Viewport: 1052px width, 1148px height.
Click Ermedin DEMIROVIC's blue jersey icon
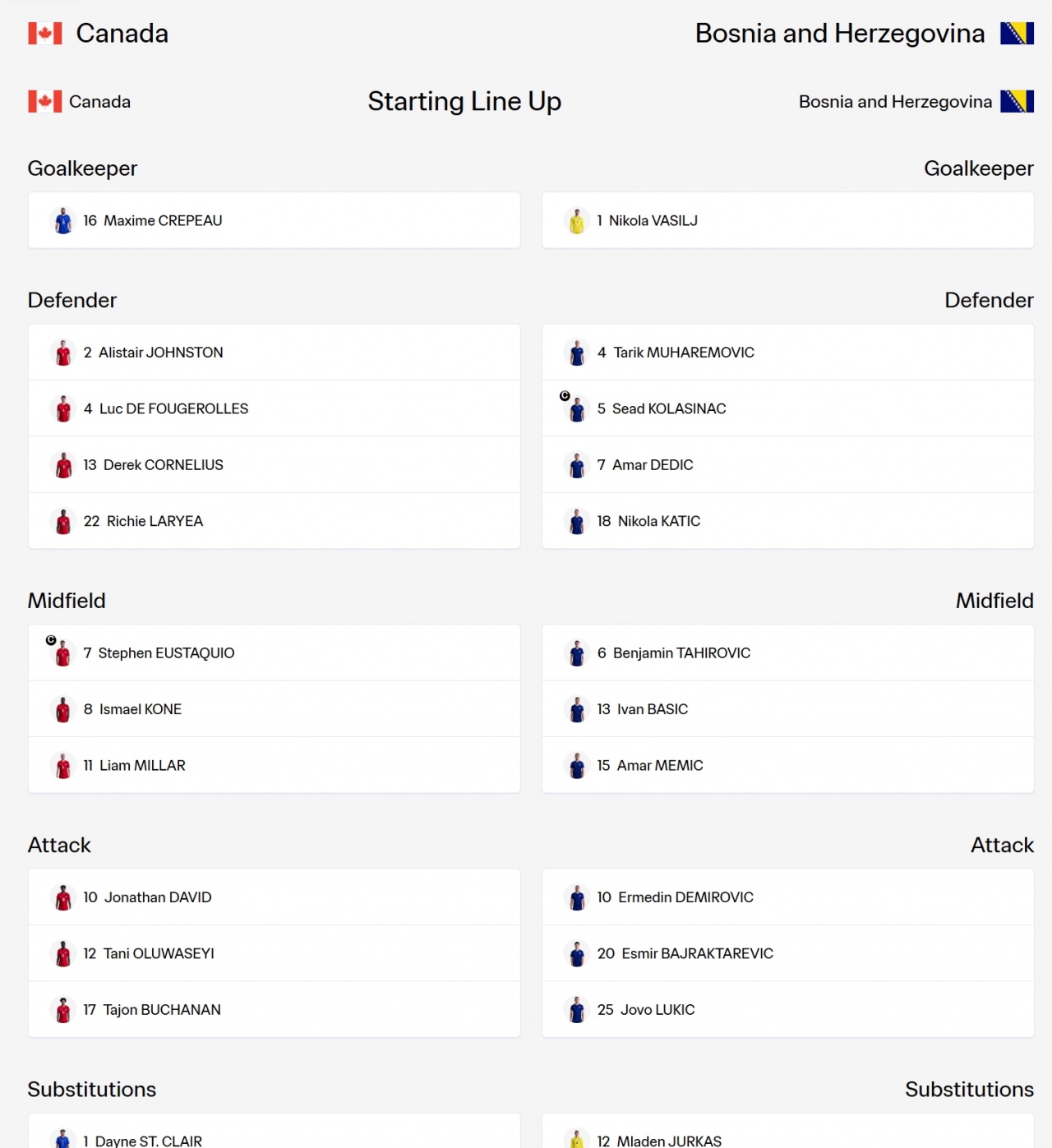(577, 897)
